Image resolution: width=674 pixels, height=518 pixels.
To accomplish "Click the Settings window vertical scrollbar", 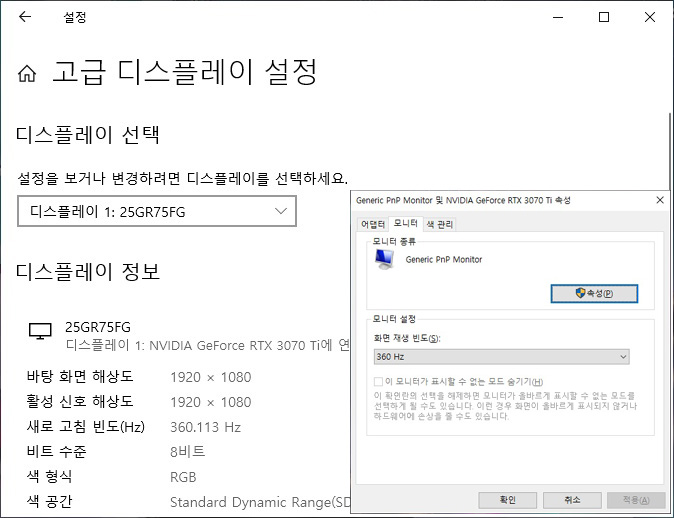I will click(x=670, y=150).
